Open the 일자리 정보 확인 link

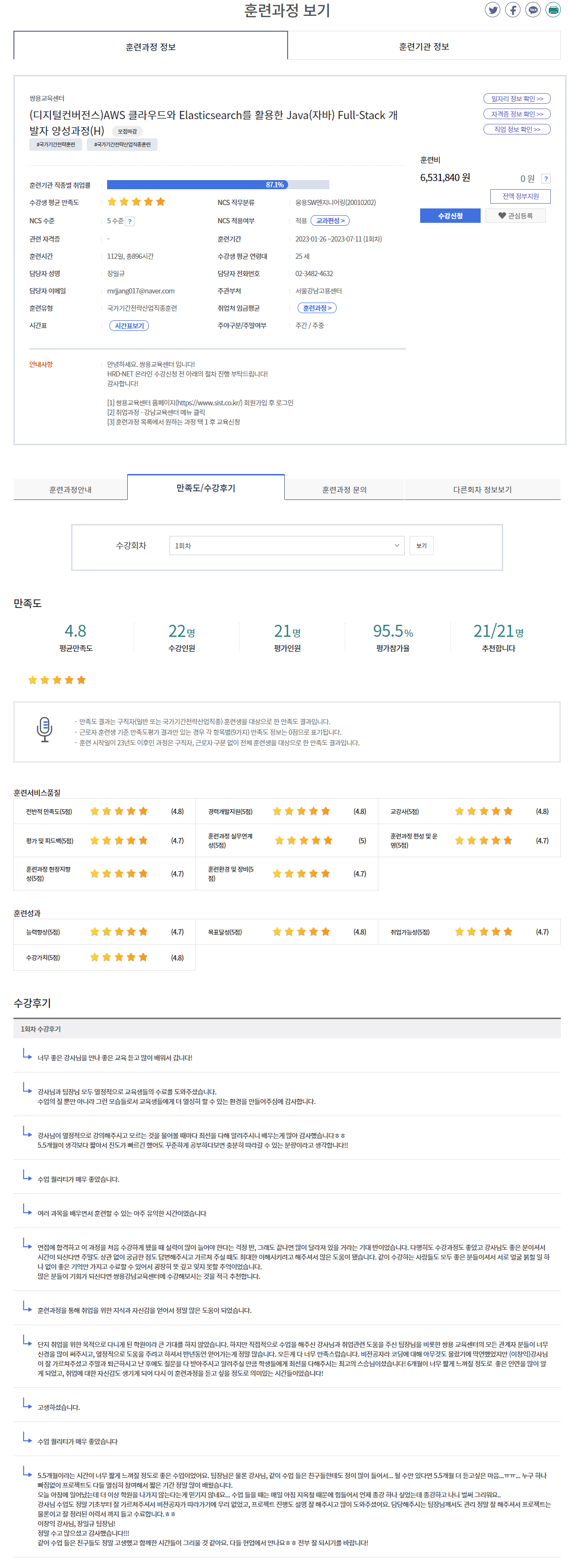517,98
